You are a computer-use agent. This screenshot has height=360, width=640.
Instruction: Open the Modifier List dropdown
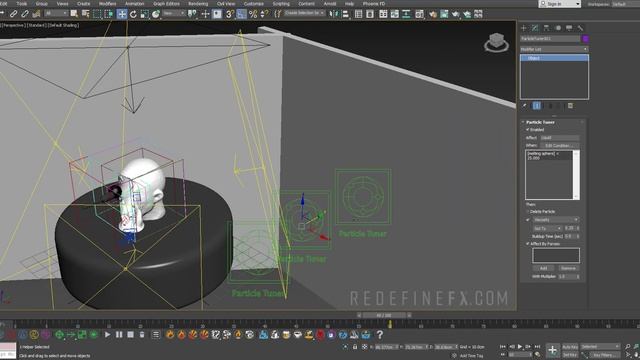pyautogui.click(x=554, y=49)
